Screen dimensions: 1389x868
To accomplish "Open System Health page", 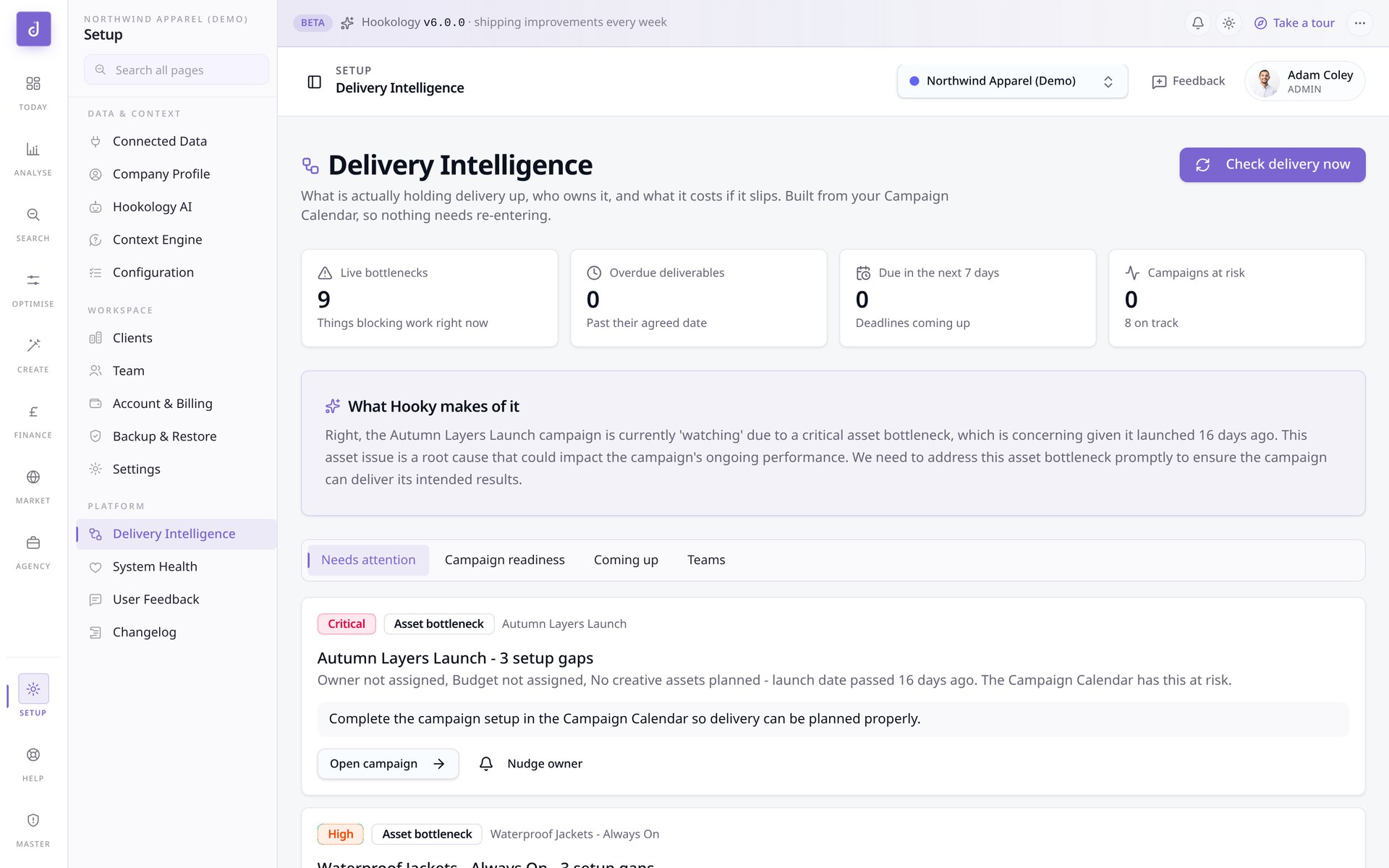I will (176, 567).
